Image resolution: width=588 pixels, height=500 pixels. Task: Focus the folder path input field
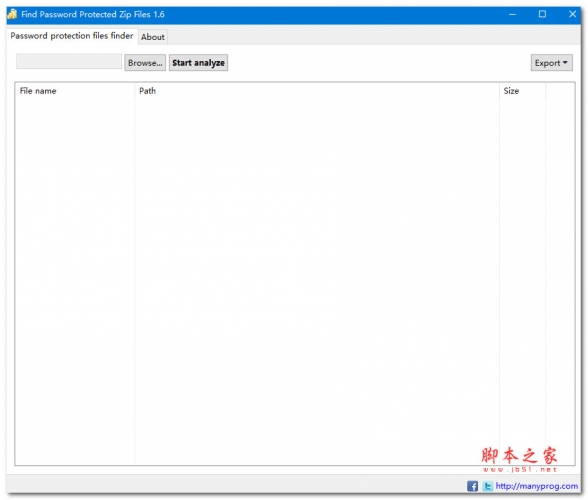(x=69, y=62)
